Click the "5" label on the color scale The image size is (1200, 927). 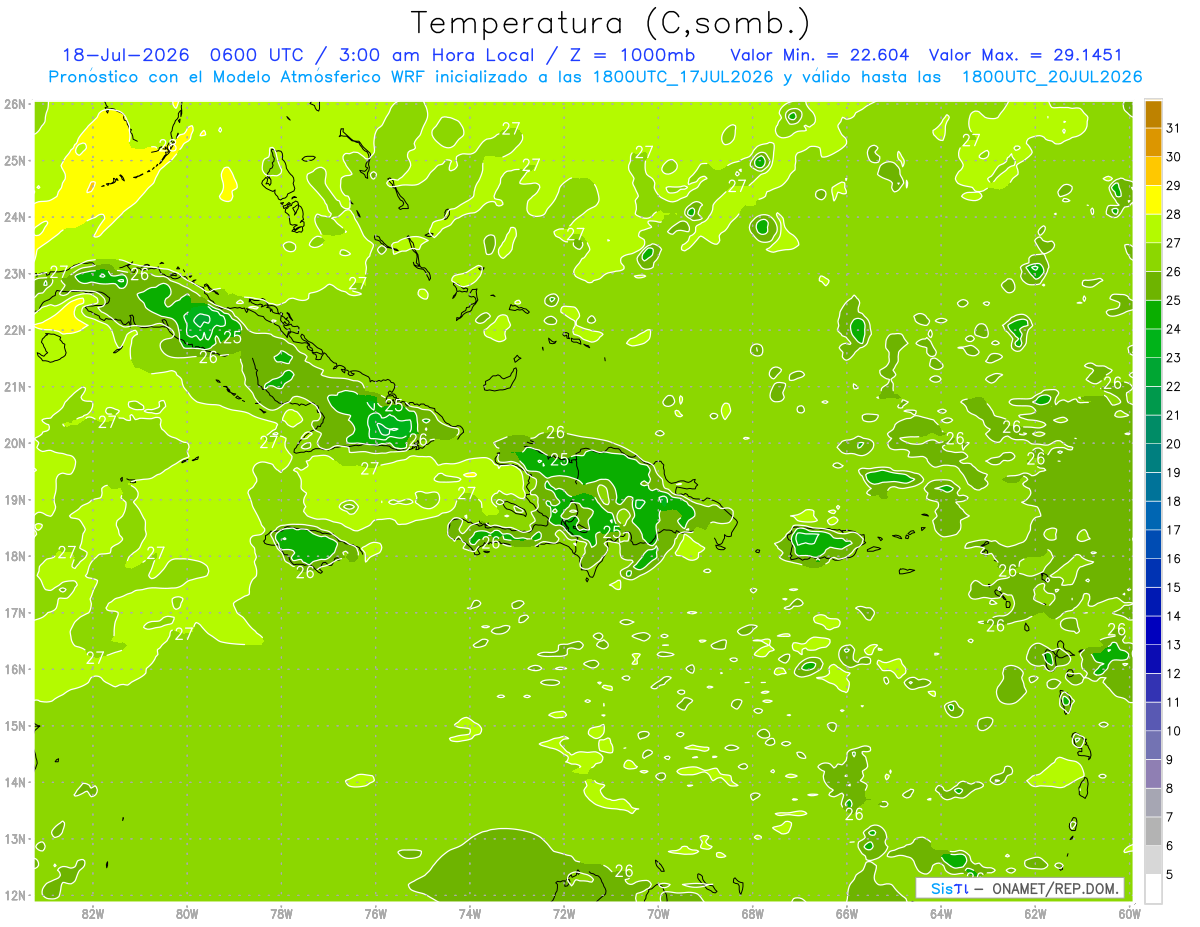click(1170, 874)
